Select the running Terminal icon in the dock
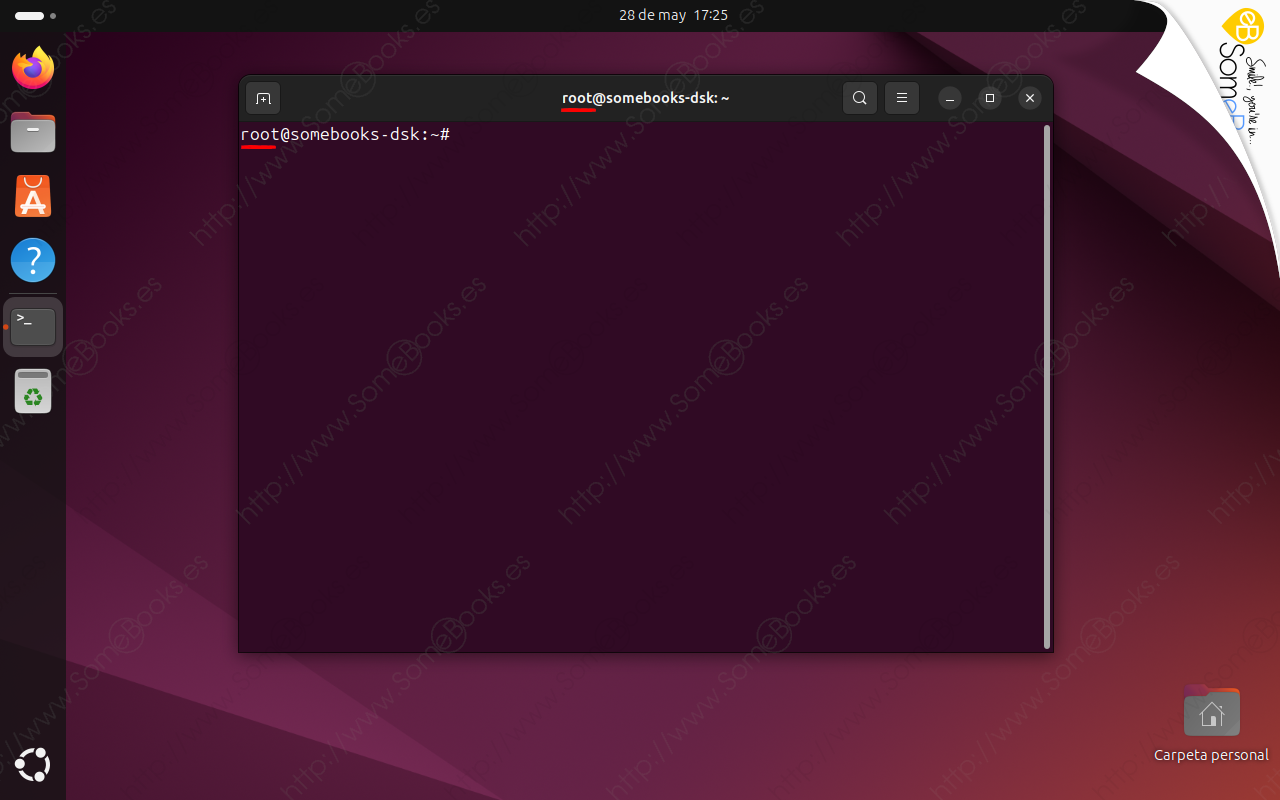Viewport: 1280px width, 800px height. pos(32,325)
